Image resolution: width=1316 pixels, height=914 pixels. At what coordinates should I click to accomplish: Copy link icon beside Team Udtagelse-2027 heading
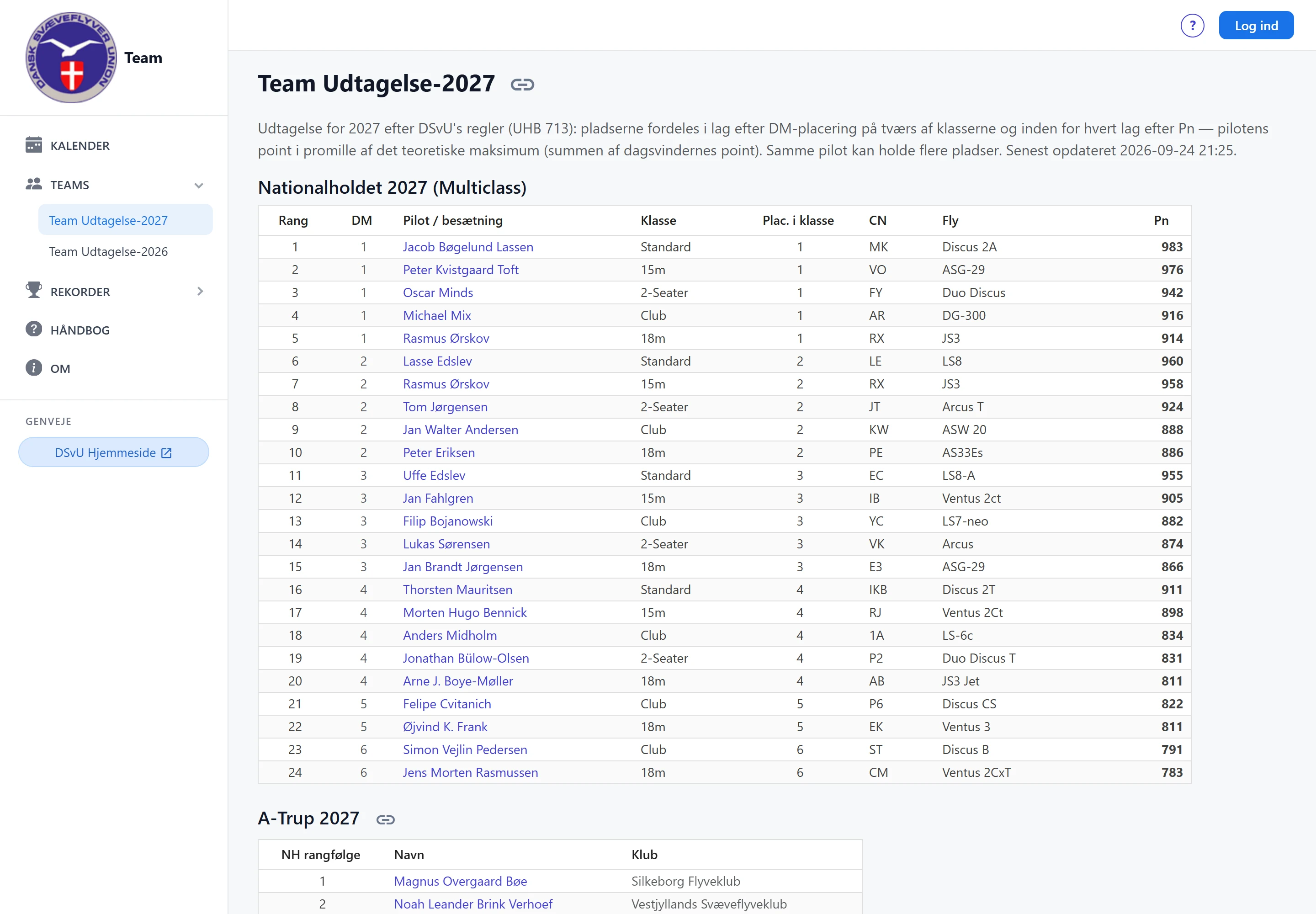[522, 85]
